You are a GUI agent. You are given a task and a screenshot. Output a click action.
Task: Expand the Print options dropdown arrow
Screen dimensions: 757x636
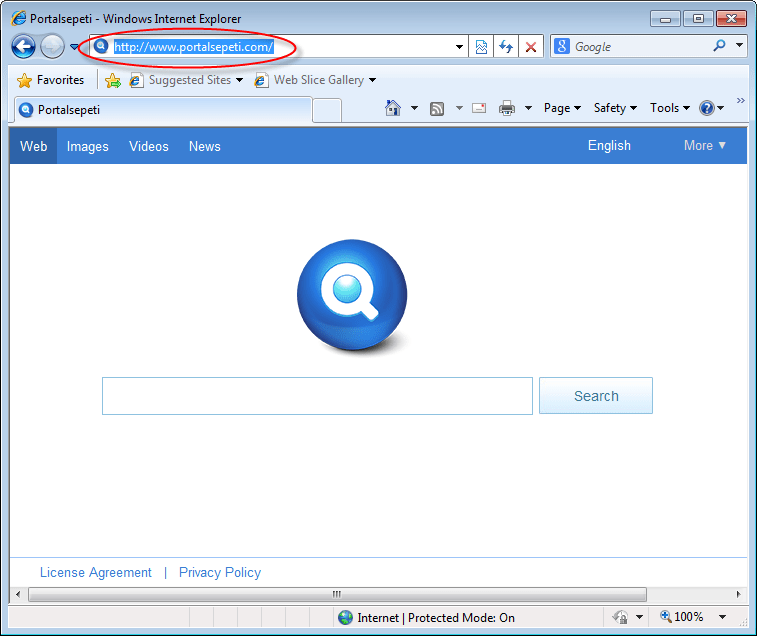pos(528,108)
